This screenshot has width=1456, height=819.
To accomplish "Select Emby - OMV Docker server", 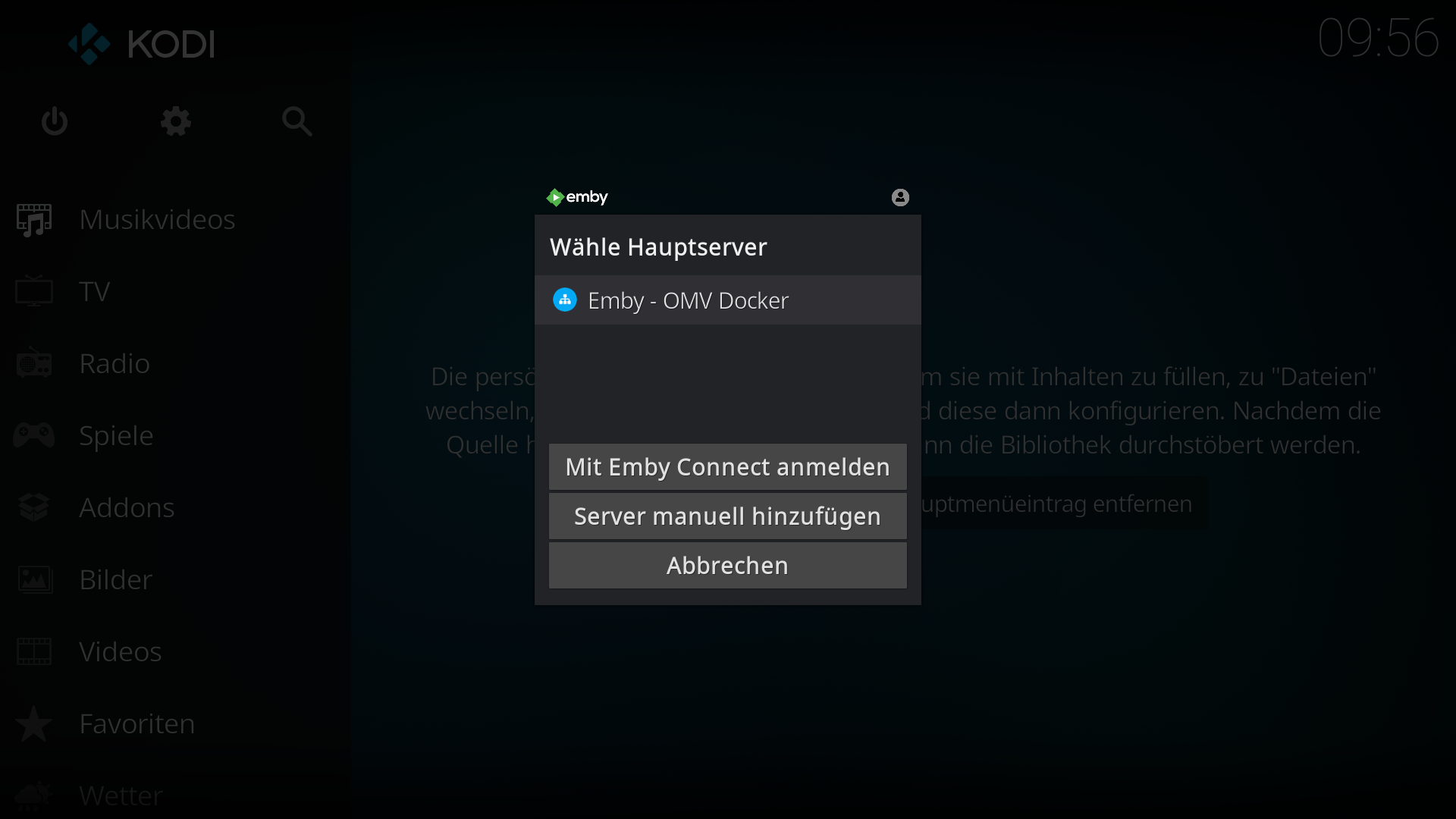I will coord(728,300).
